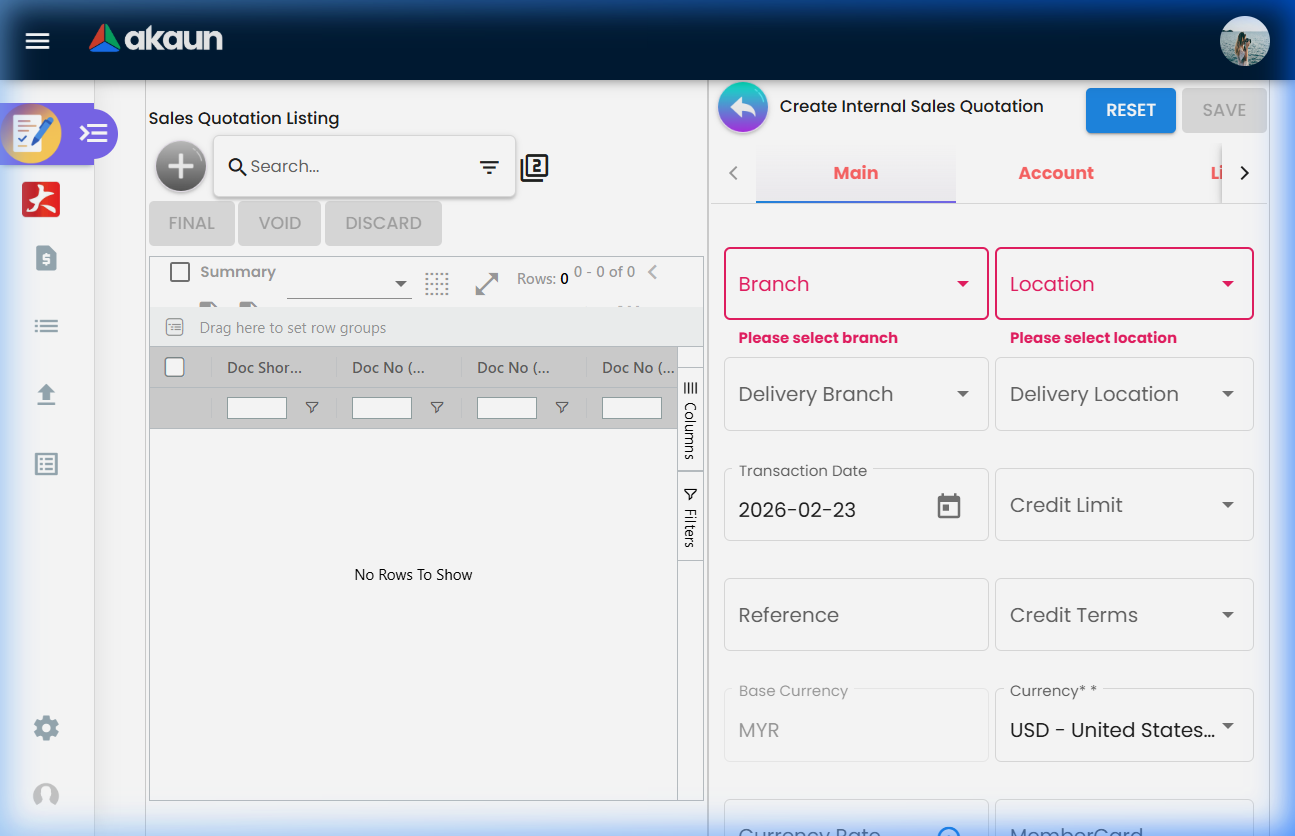Open the Credit Terms dropdown
1295x836 pixels.
coord(1124,614)
